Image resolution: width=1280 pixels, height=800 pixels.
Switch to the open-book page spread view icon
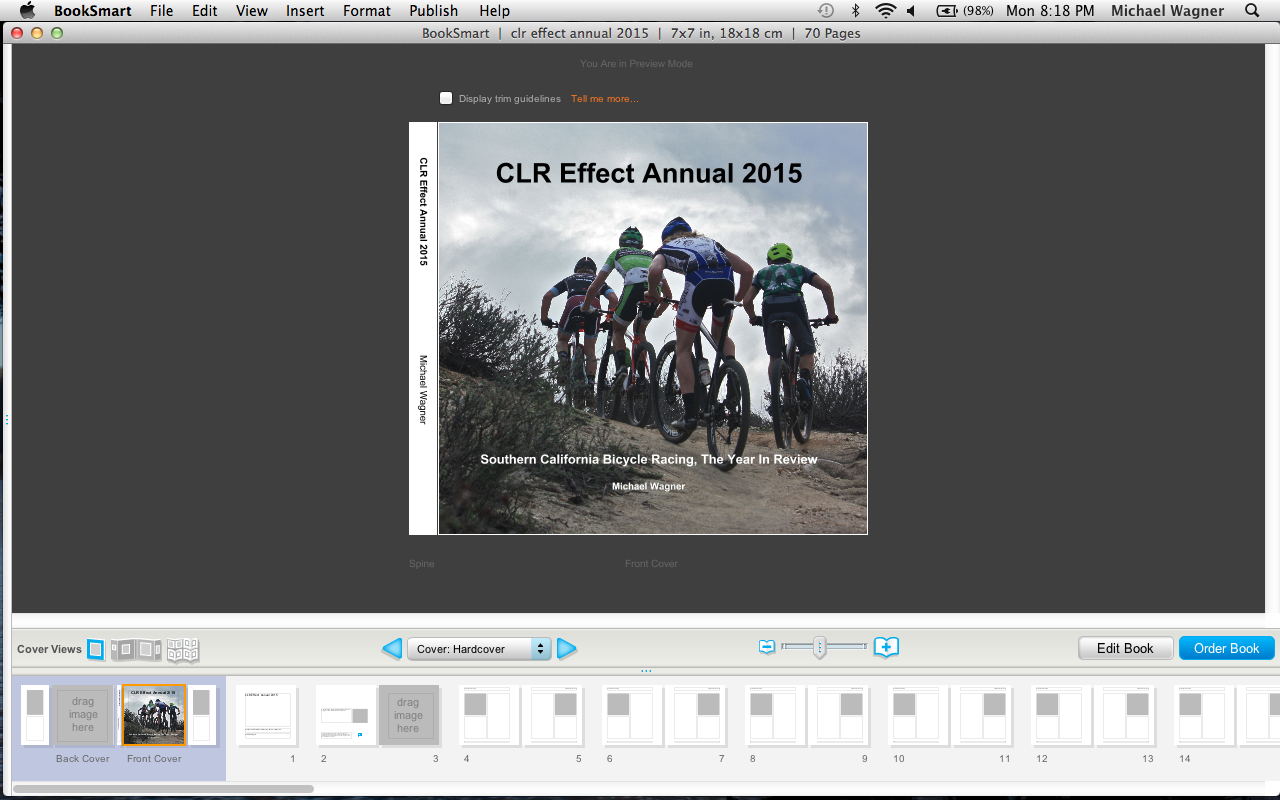pyautogui.click(x=183, y=649)
